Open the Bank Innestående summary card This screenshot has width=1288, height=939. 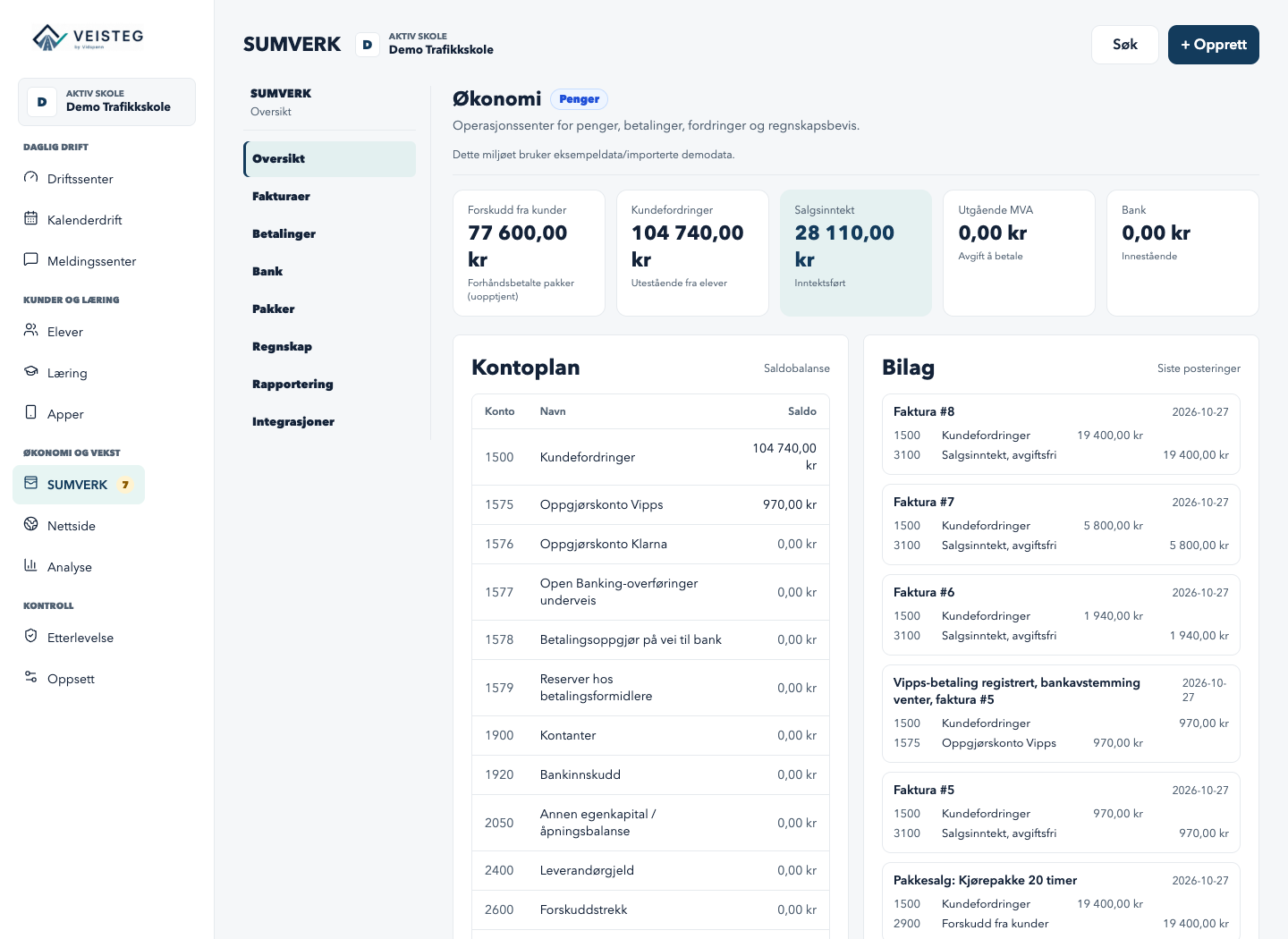pyautogui.click(x=1182, y=253)
